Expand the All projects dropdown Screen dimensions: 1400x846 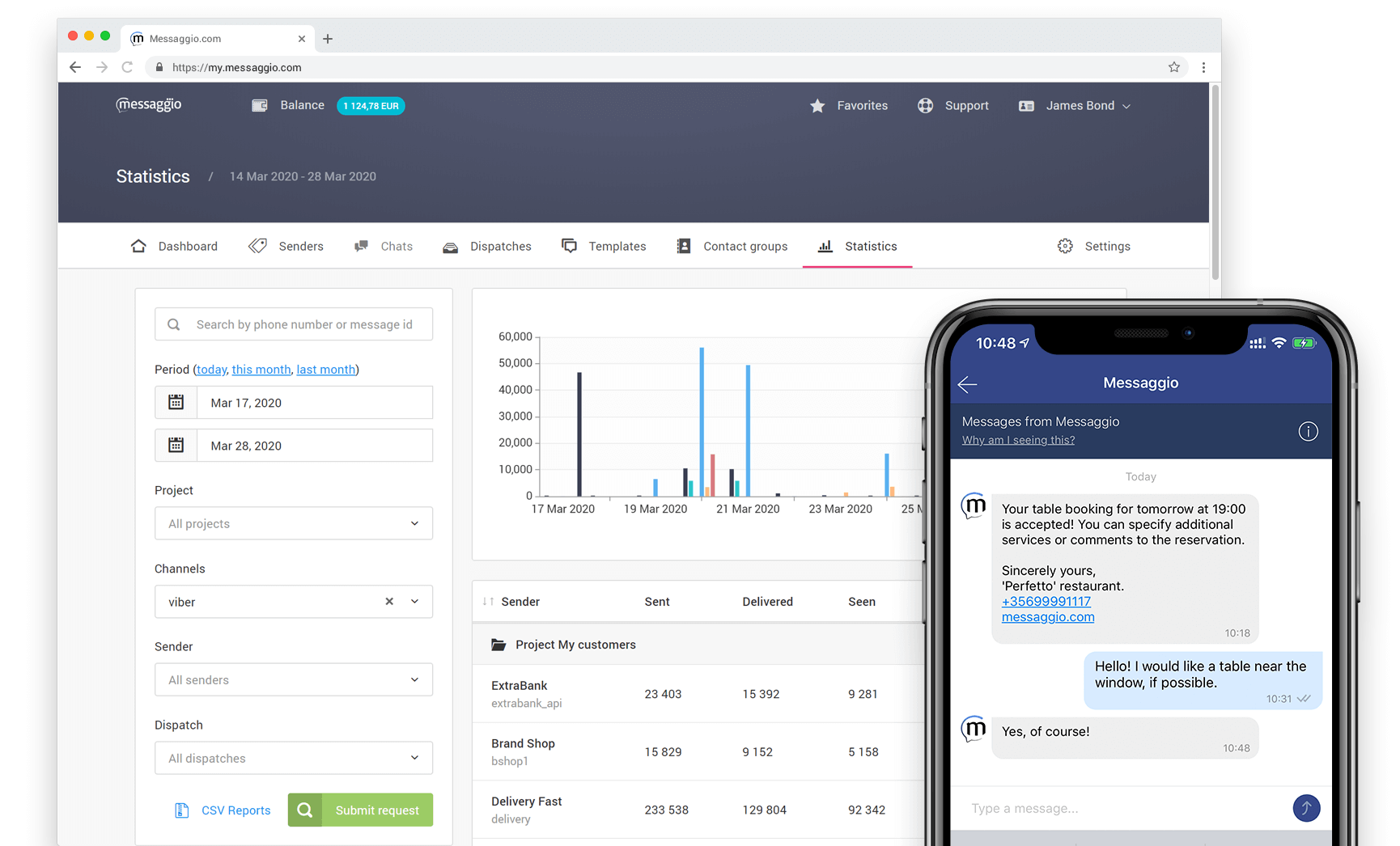pyautogui.click(x=294, y=523)
